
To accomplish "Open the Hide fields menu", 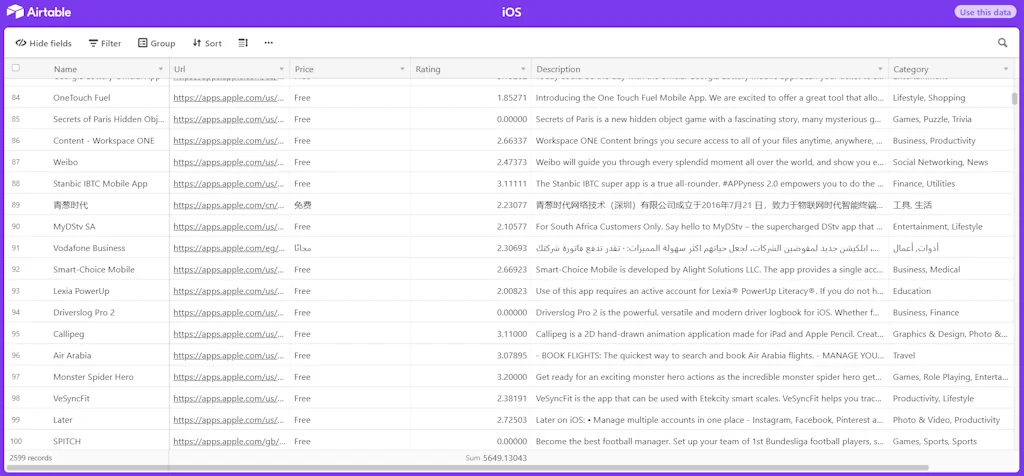I will [43, 43].
